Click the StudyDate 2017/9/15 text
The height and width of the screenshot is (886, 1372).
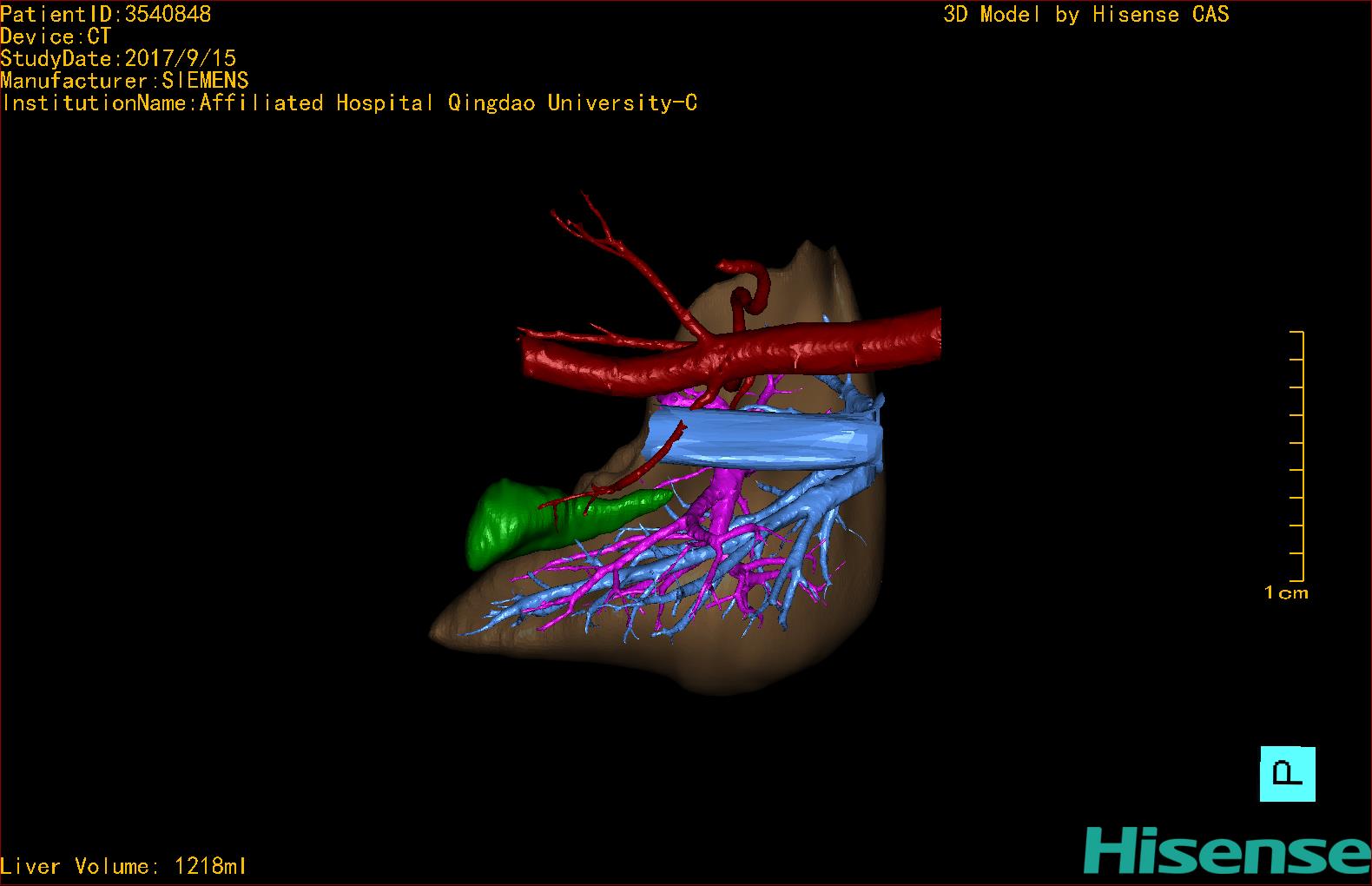tap(118, 58)
